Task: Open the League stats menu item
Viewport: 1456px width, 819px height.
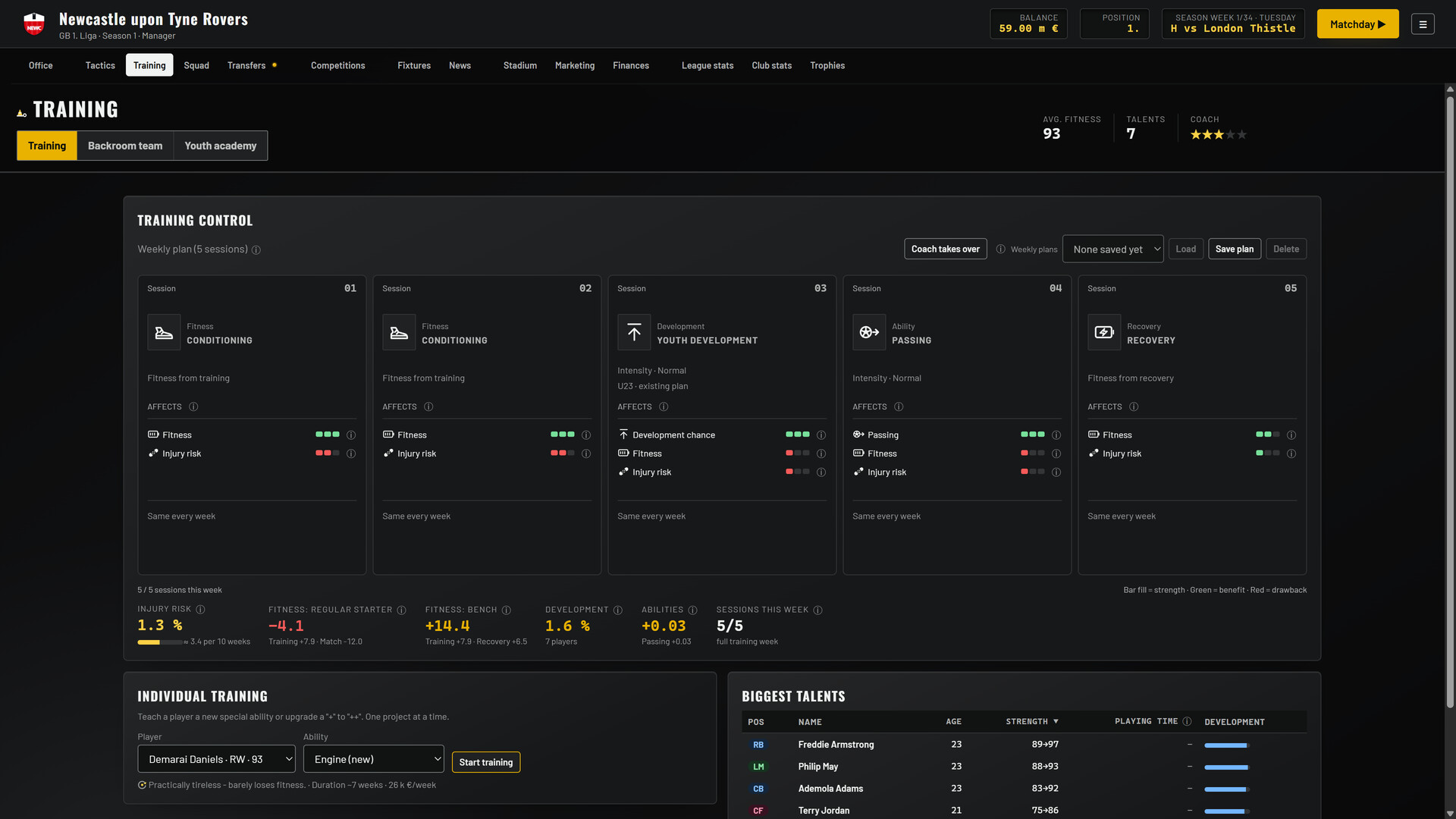Action: [x=708, y=65]
